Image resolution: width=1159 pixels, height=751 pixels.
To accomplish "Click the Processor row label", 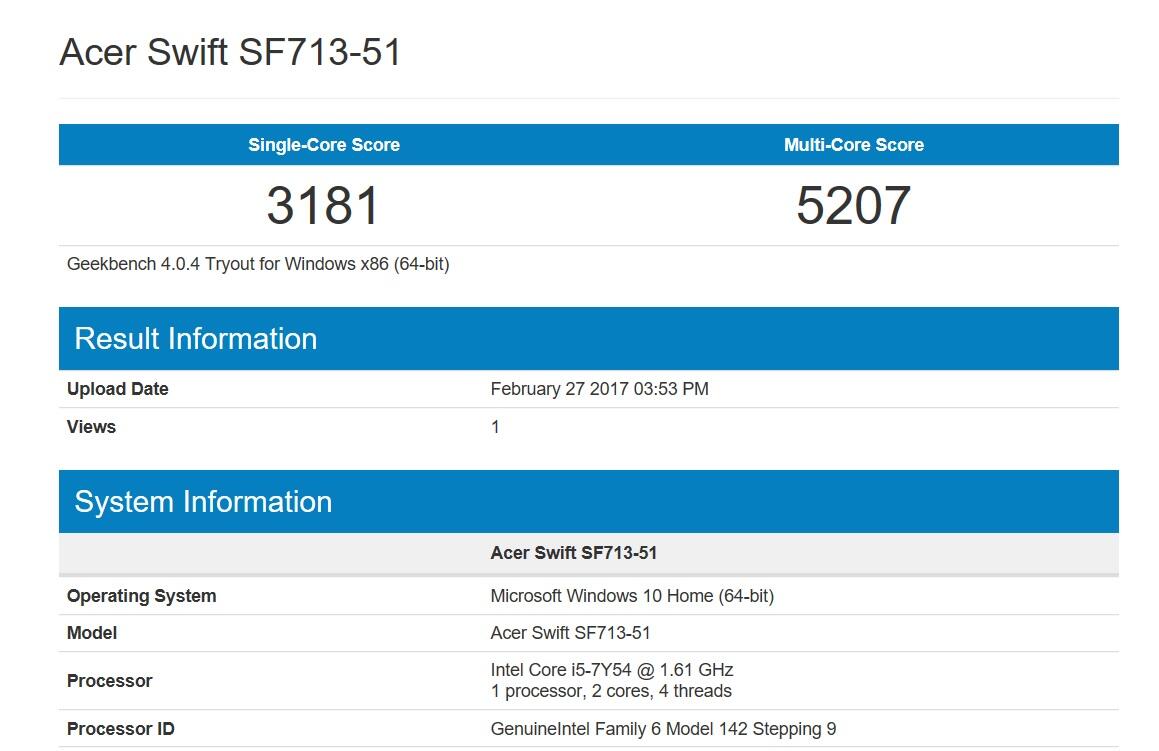I will (109, 681).
